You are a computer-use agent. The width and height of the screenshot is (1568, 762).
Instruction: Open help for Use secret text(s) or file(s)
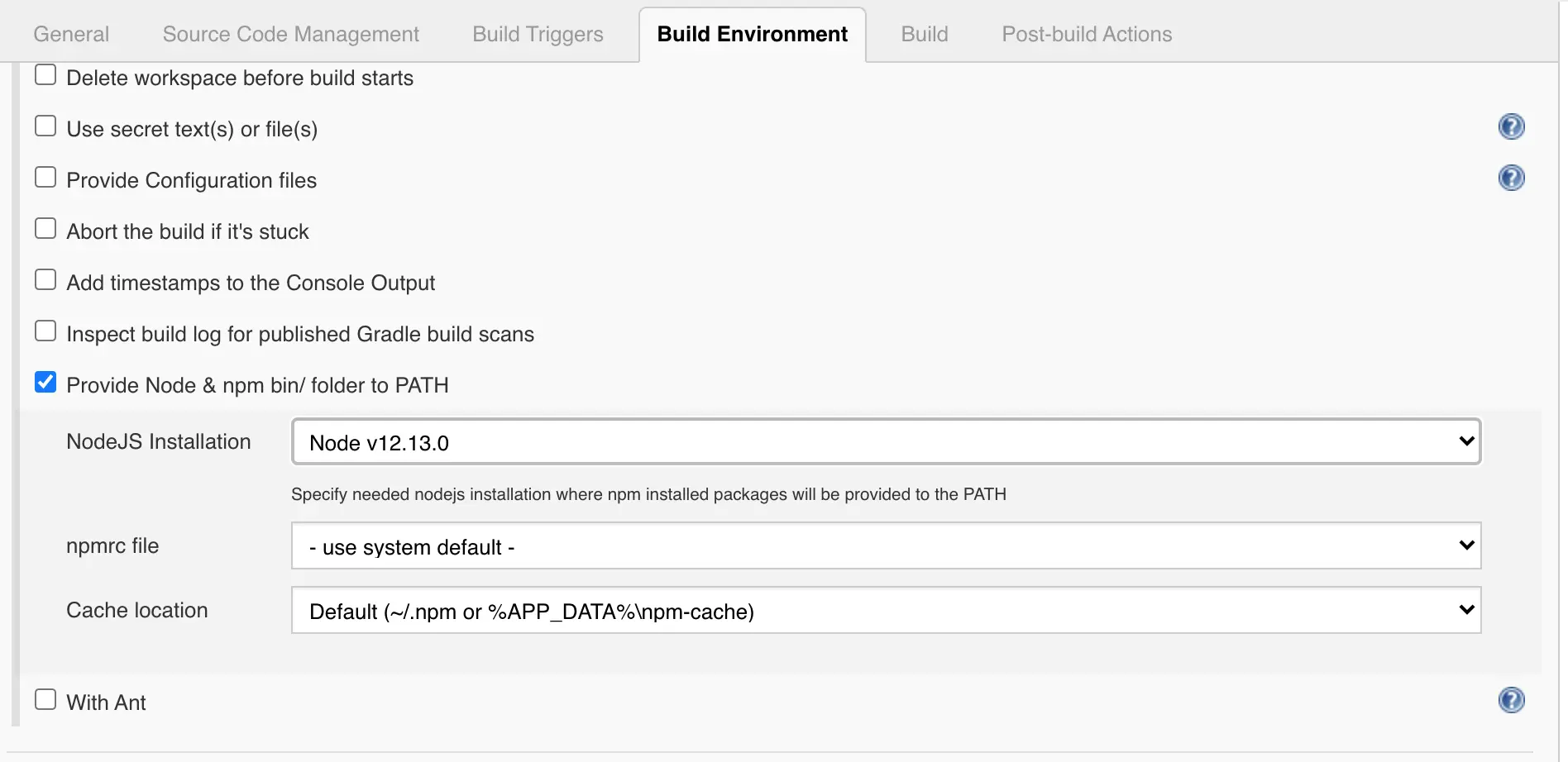[1511, 126]
